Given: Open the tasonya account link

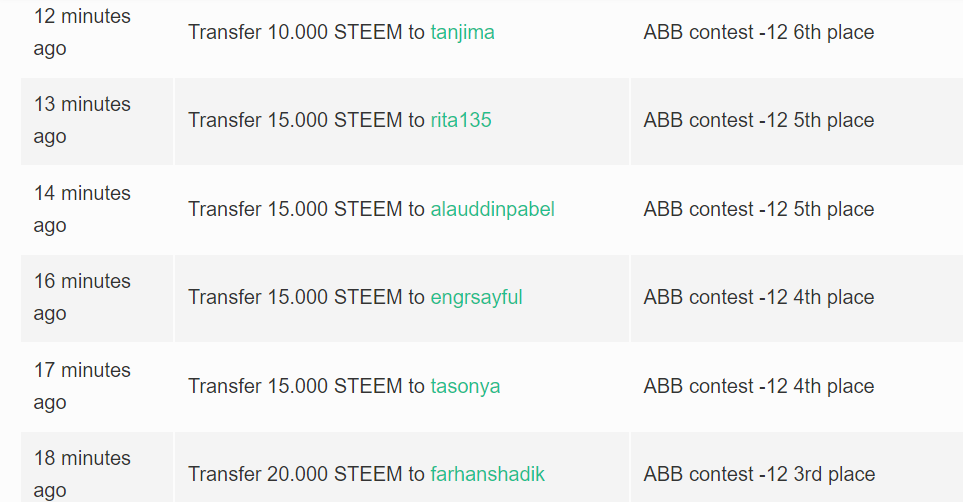Looking at the screenshot, I should click(x=466, y=386).
